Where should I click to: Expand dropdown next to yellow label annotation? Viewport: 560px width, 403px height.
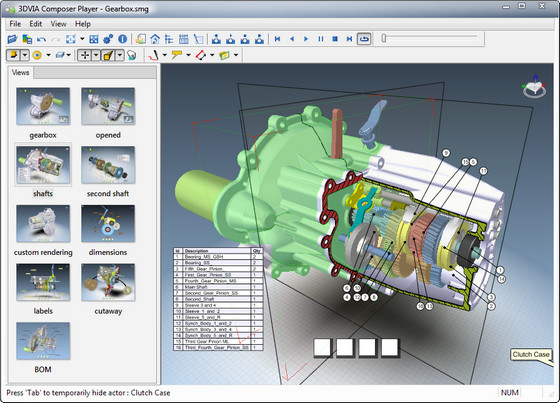click(x=188, y=55)
